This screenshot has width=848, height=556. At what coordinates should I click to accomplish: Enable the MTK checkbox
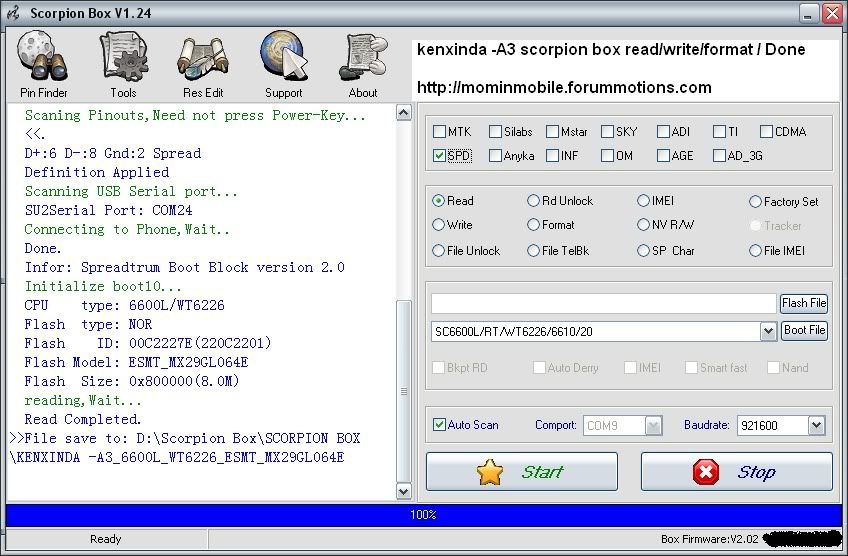(x=439, y=132)
